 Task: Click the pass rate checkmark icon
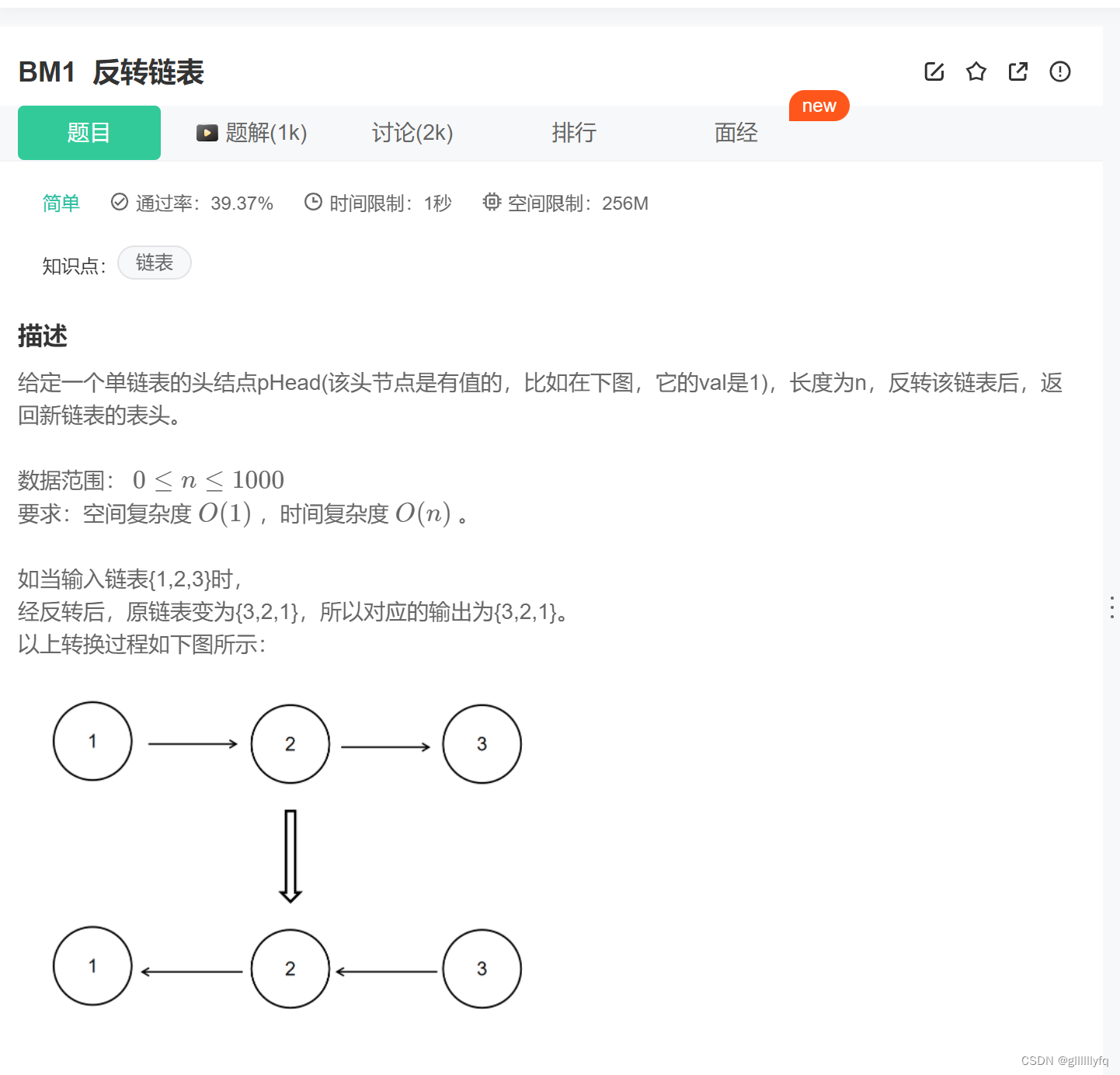(x=120, y=202)
